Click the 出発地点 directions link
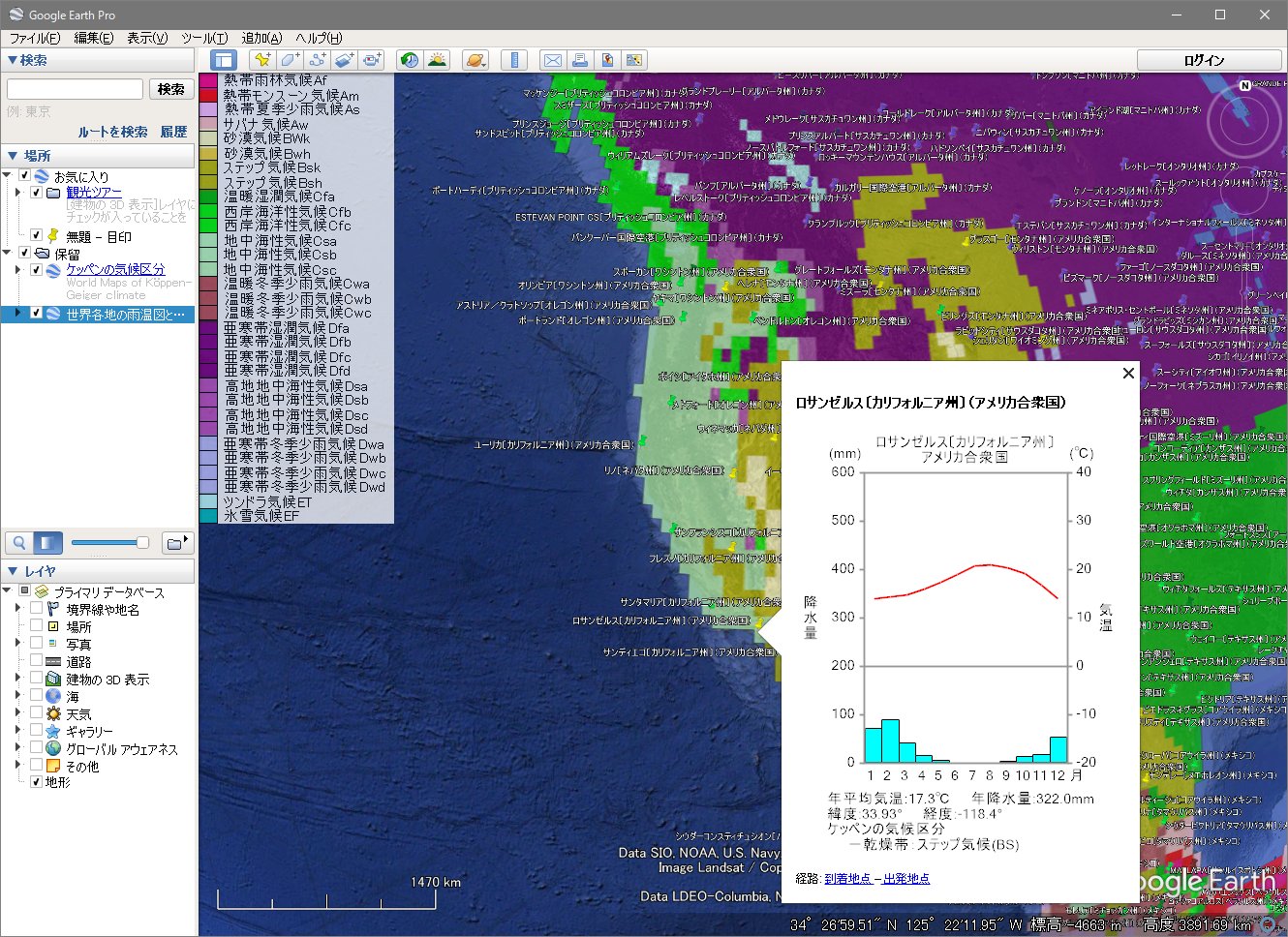1288x937 pixels. (906, 878)
